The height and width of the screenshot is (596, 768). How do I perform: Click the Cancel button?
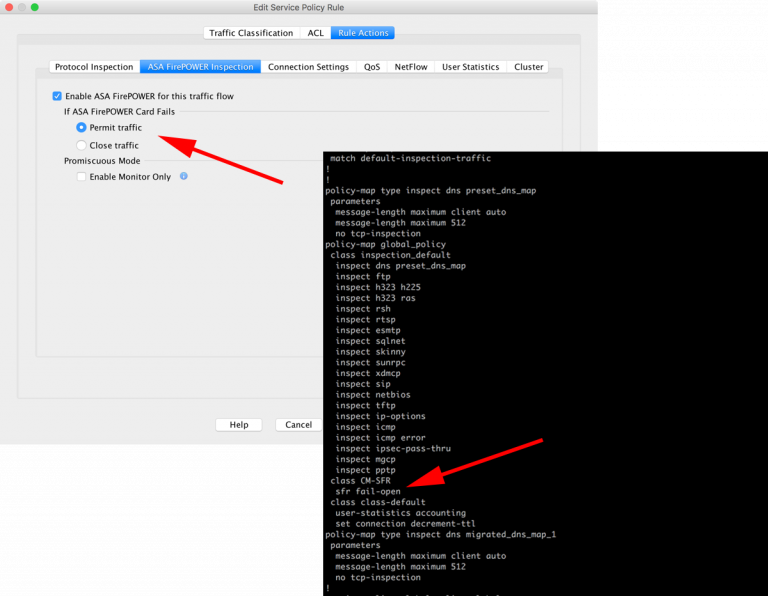click(x=298, y=425)
